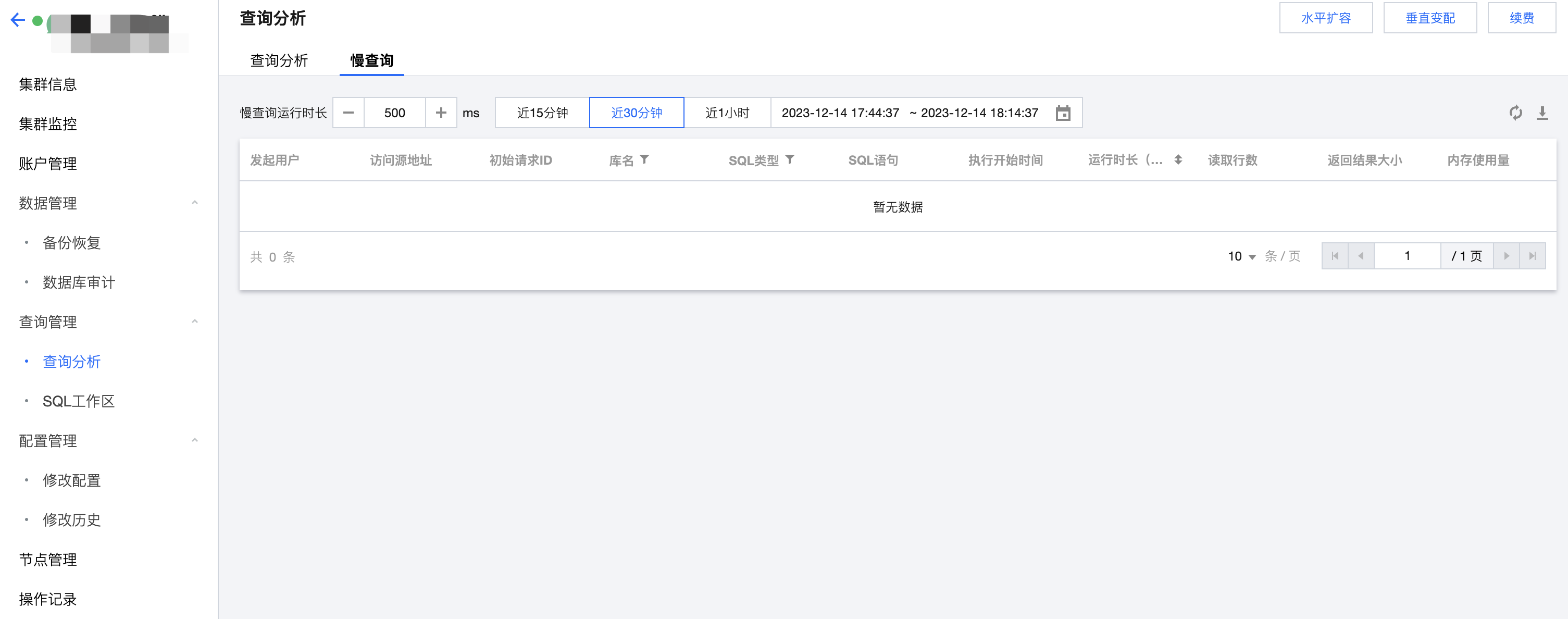This screenshot has width=1568, height=619.
Task: Click the SQL类型 filter icon
Action: [790, 159]
